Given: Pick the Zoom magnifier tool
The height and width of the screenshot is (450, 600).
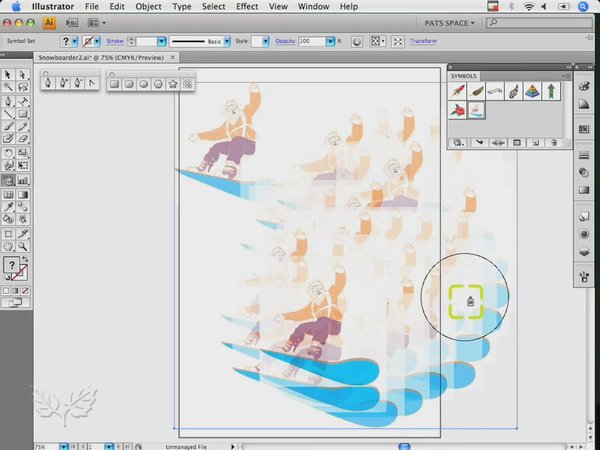Looking at the screenshot, I should [x=22, y=245].
